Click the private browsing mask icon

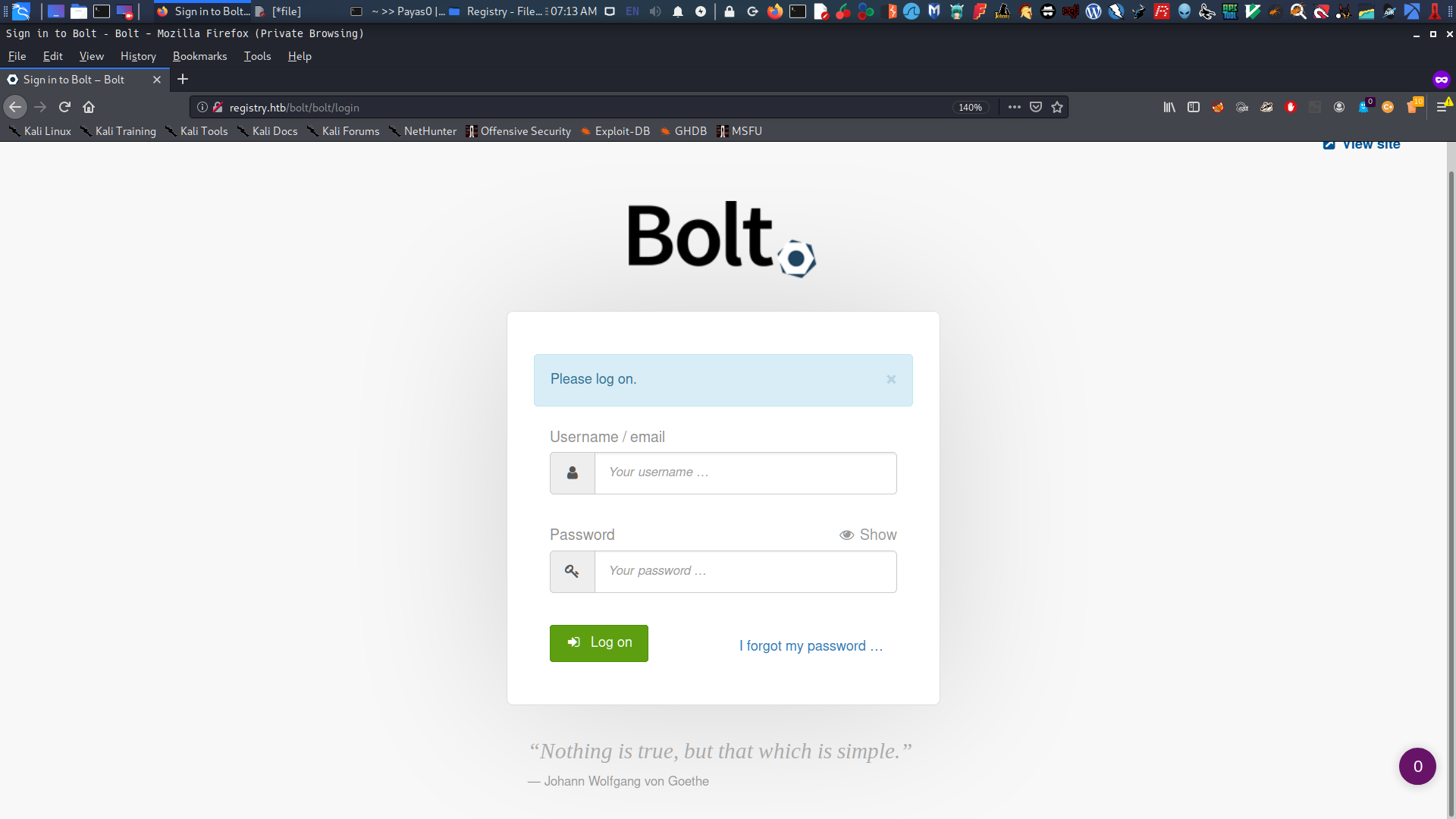click(x=1442, y=79)
